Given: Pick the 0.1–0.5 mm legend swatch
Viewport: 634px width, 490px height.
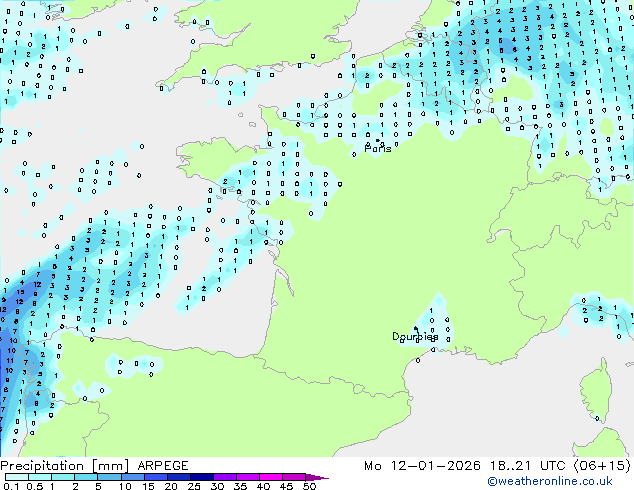Looking at the screenshot, I should tap(17, 477).
